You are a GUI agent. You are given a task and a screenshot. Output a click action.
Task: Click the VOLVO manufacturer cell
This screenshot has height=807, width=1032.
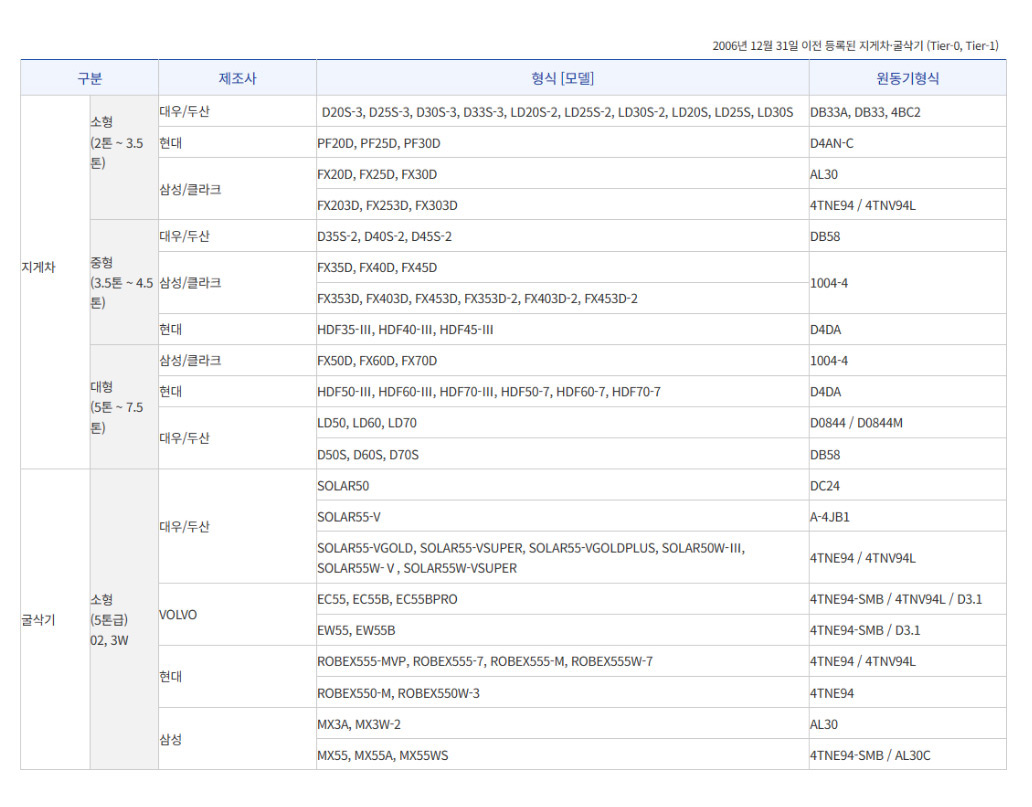pos(237,614)
